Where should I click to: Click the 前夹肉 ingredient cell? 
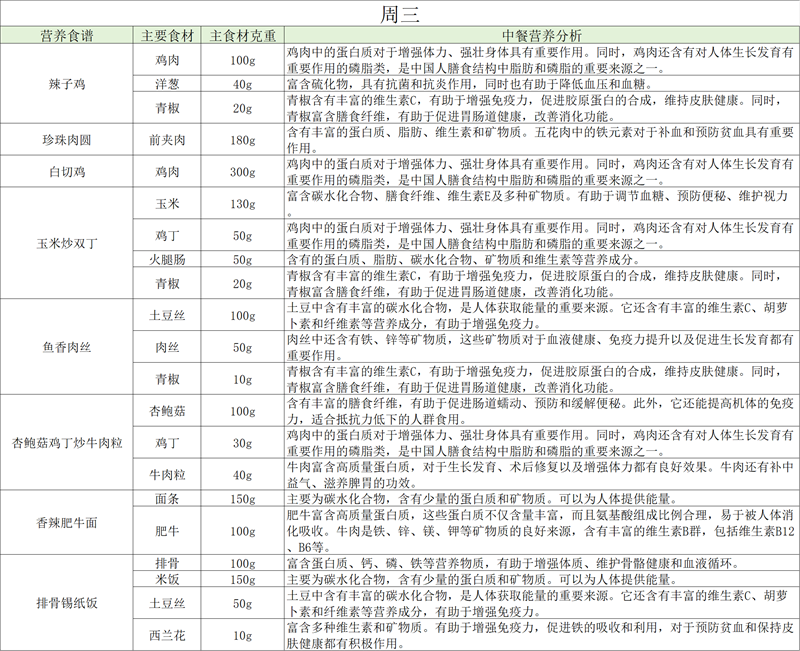[x=166, y=138]
